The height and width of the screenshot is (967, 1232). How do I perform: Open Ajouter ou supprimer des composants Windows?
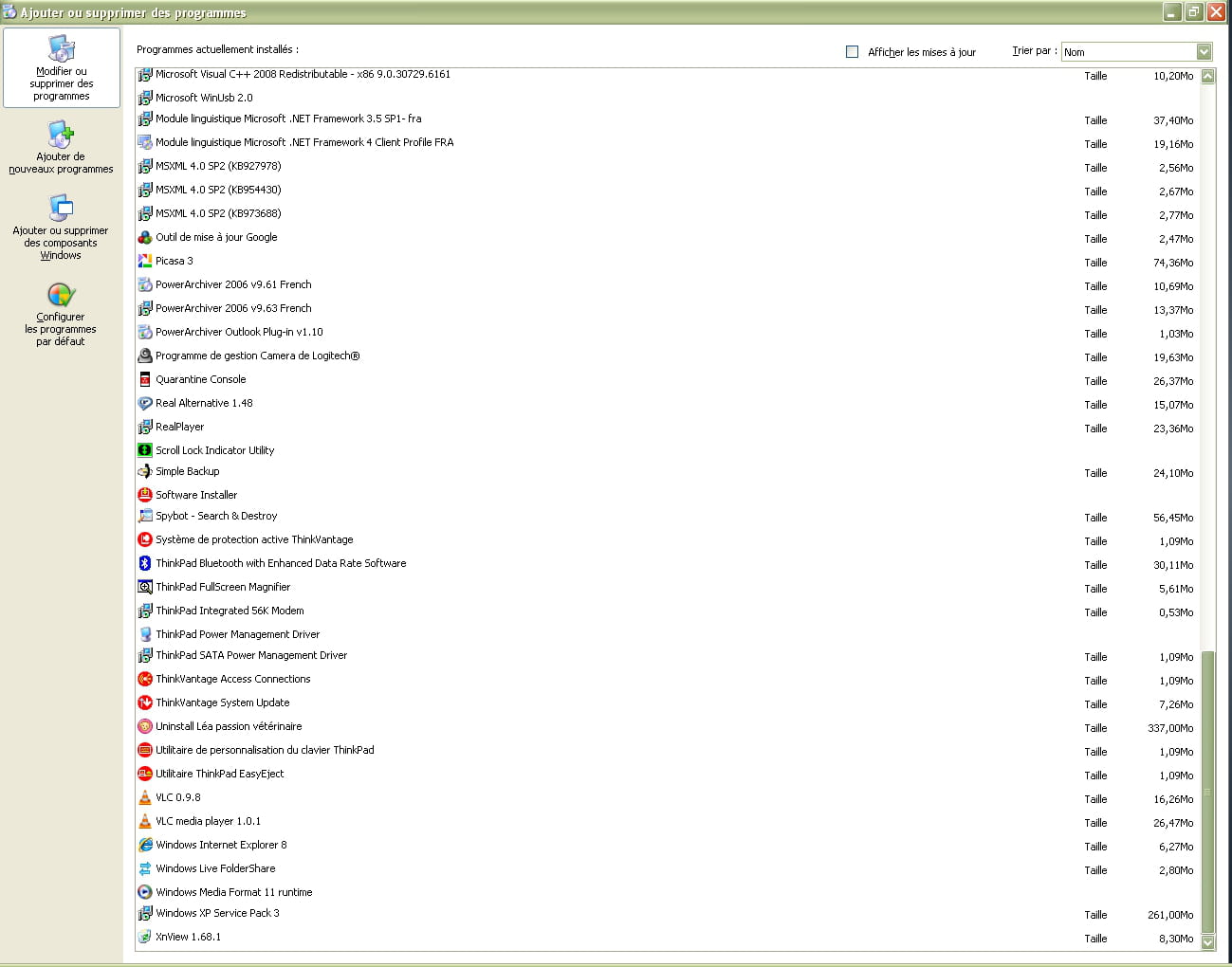tap(61, 228)
